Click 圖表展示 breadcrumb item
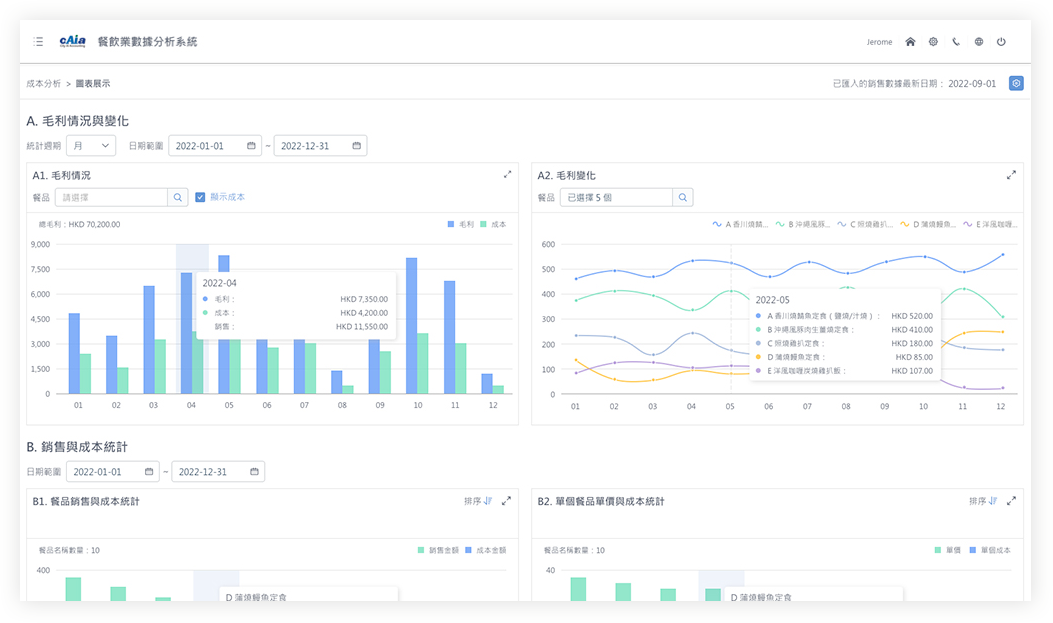The height and width of the screenshot is (623, 1053). (x=93, y=83)
